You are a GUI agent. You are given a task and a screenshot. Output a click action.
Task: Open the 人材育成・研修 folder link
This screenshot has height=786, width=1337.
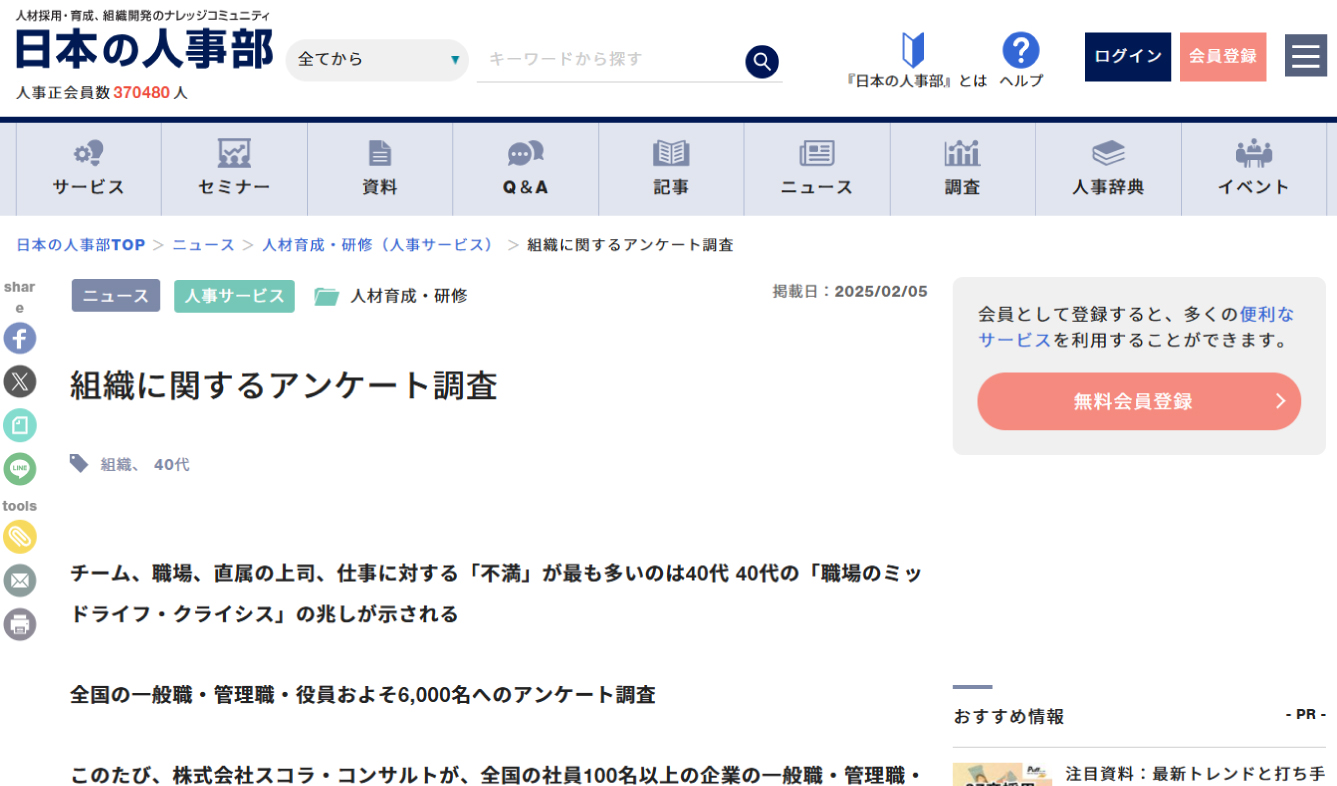[409, 296]
